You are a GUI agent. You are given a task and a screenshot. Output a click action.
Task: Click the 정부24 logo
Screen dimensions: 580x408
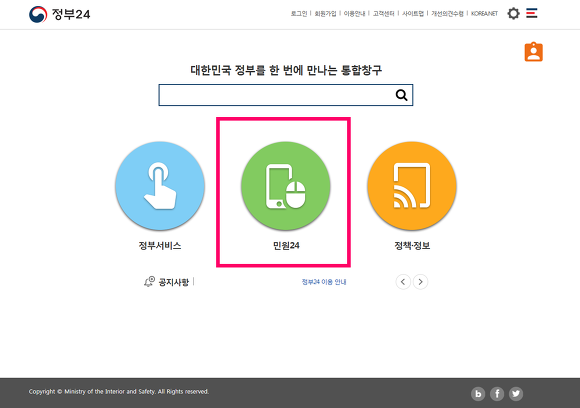(60, 14)
